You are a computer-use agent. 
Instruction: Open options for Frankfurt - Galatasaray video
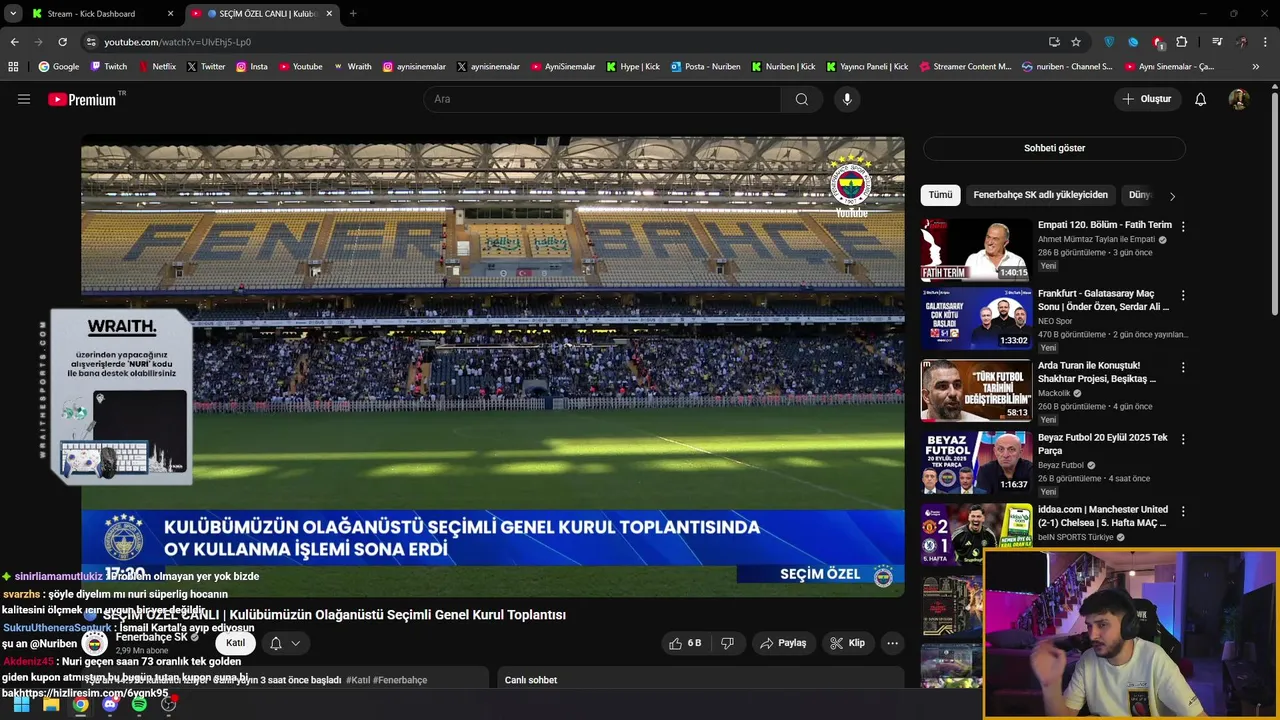[1183, 295]
